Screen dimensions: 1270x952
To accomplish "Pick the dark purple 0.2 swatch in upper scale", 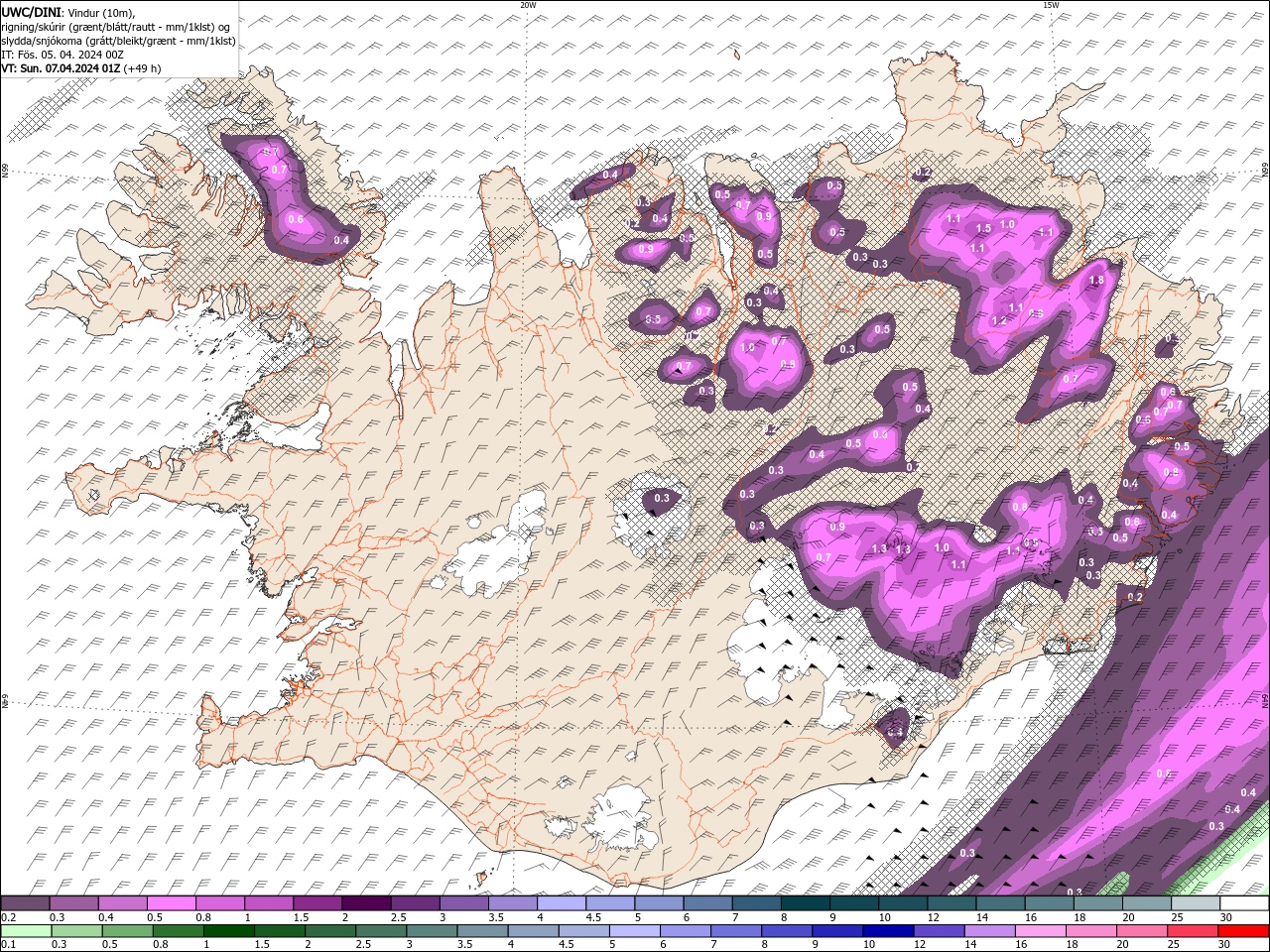I will pyautogui.click(x=25, y=903).
